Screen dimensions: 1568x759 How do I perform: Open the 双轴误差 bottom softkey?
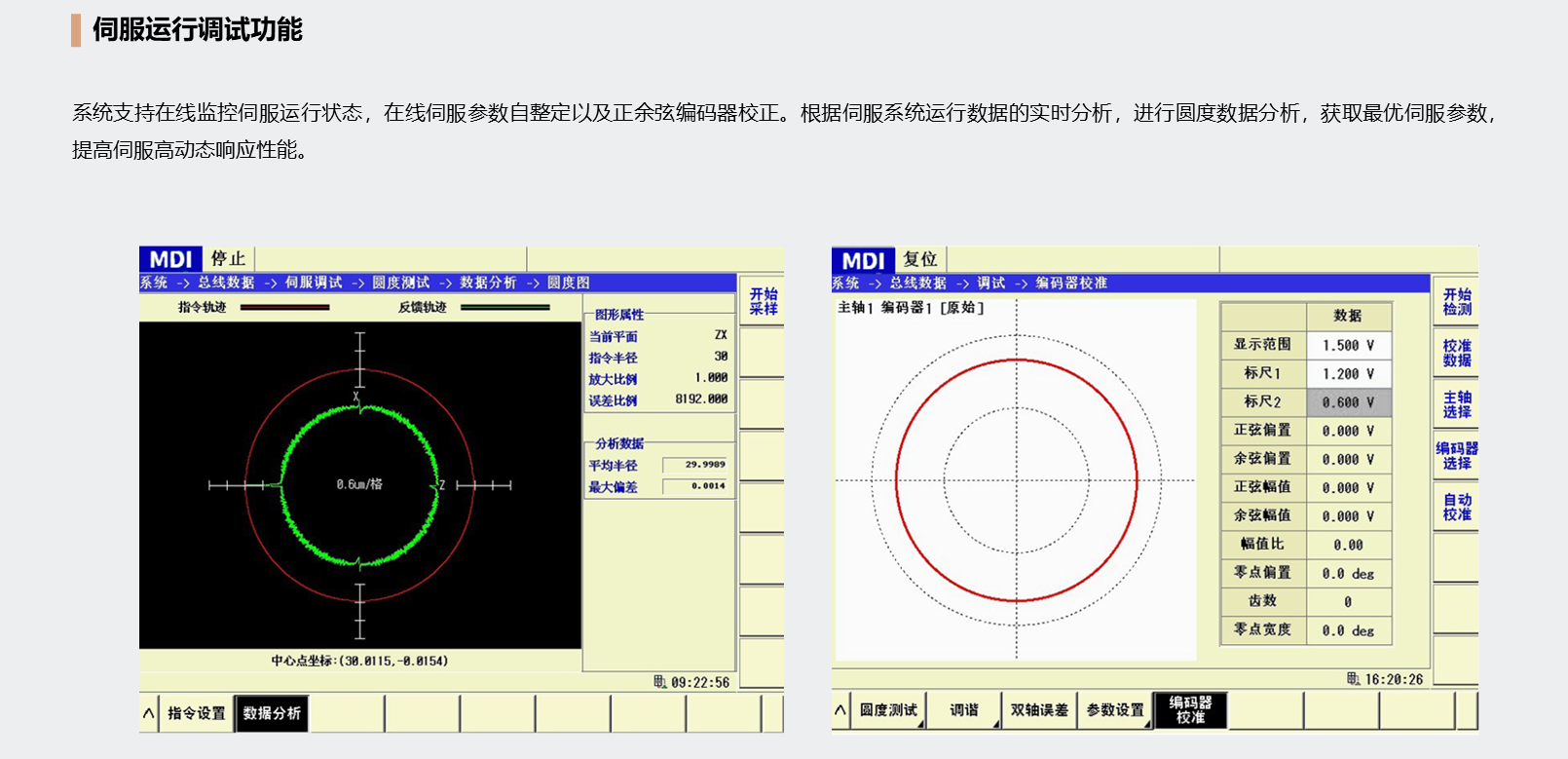1038,710
